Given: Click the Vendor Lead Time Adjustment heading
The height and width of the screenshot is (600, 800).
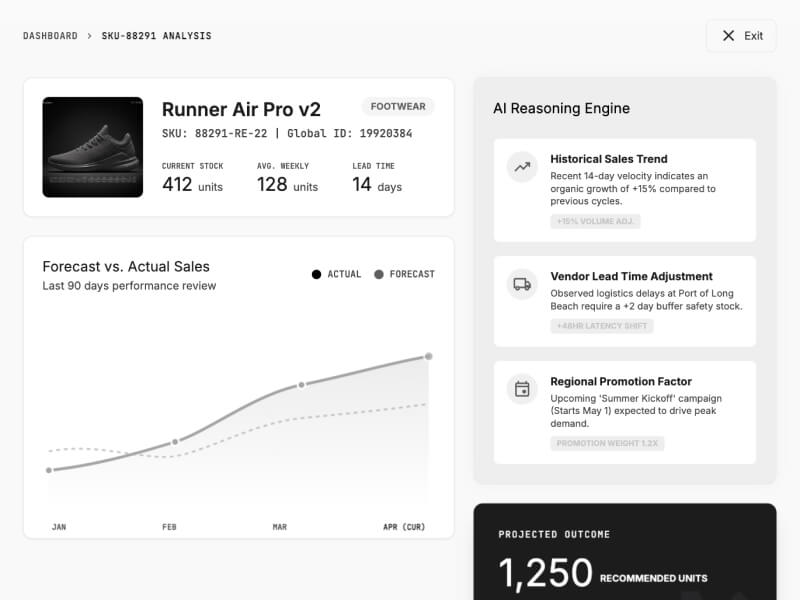Looking at the screenshot, I should [631, 276].
